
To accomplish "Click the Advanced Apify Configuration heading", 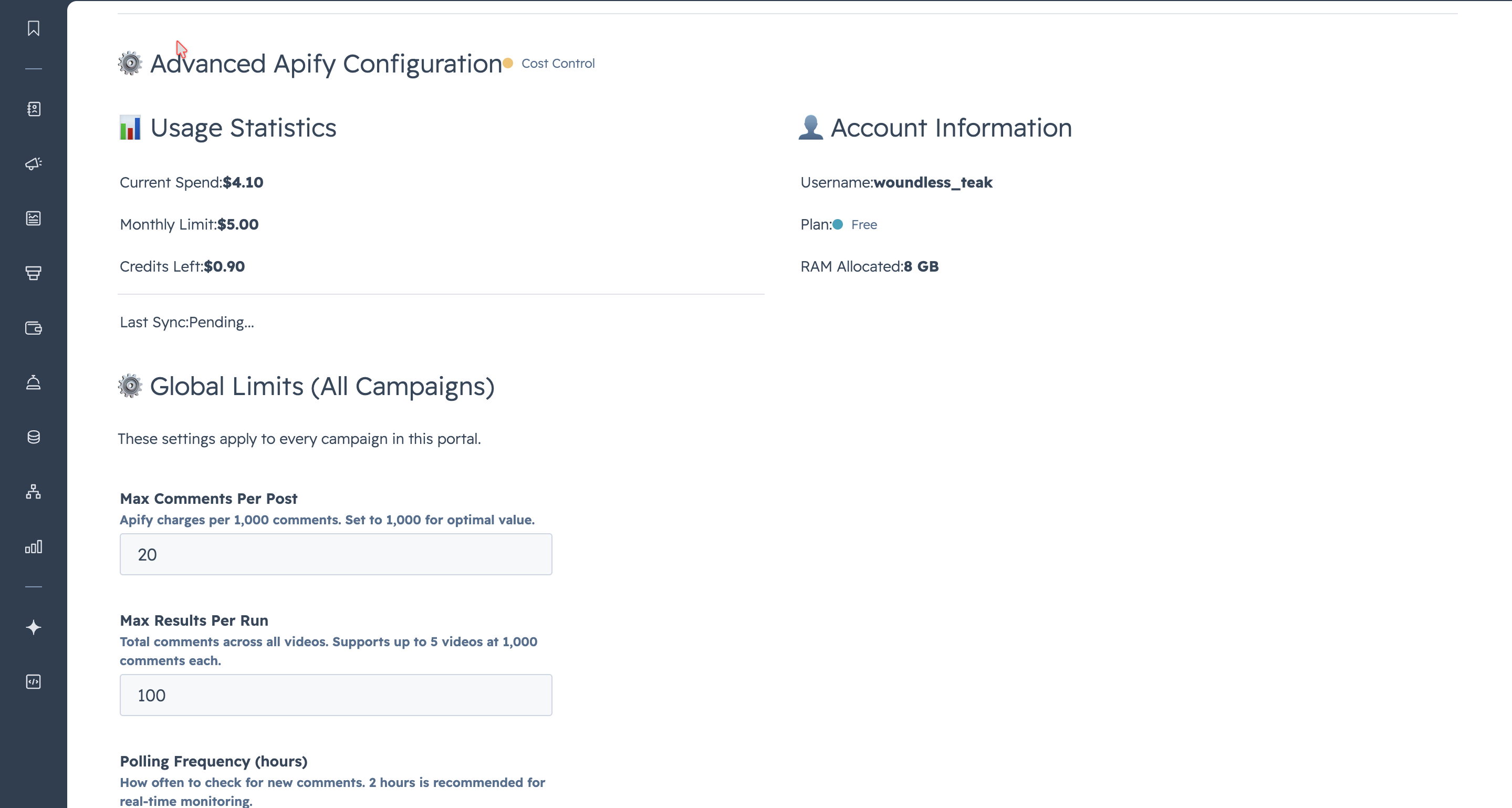I will [x=326, y=64].
